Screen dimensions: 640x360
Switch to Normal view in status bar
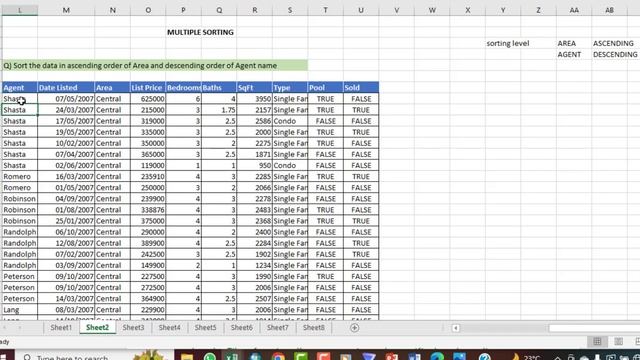pyautogui.click(x=597, y=341)
